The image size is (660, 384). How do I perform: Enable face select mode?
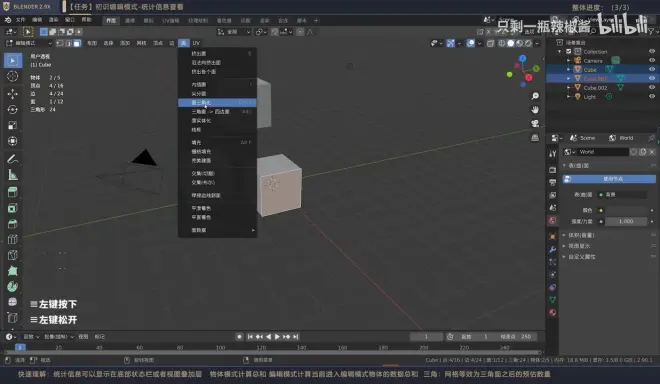77,43
